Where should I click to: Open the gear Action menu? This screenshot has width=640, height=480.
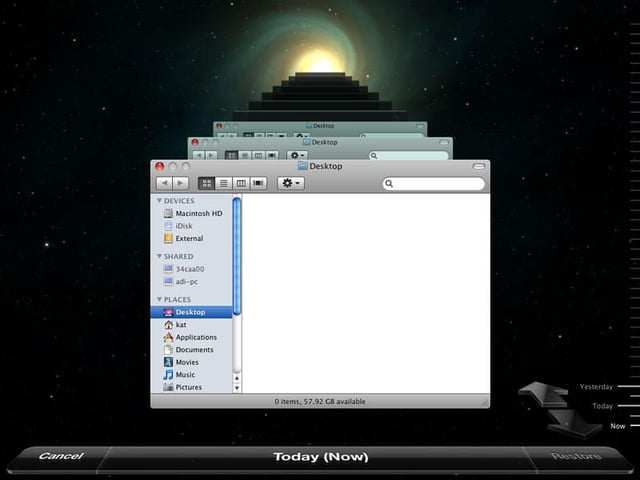[x=291, y=183]
